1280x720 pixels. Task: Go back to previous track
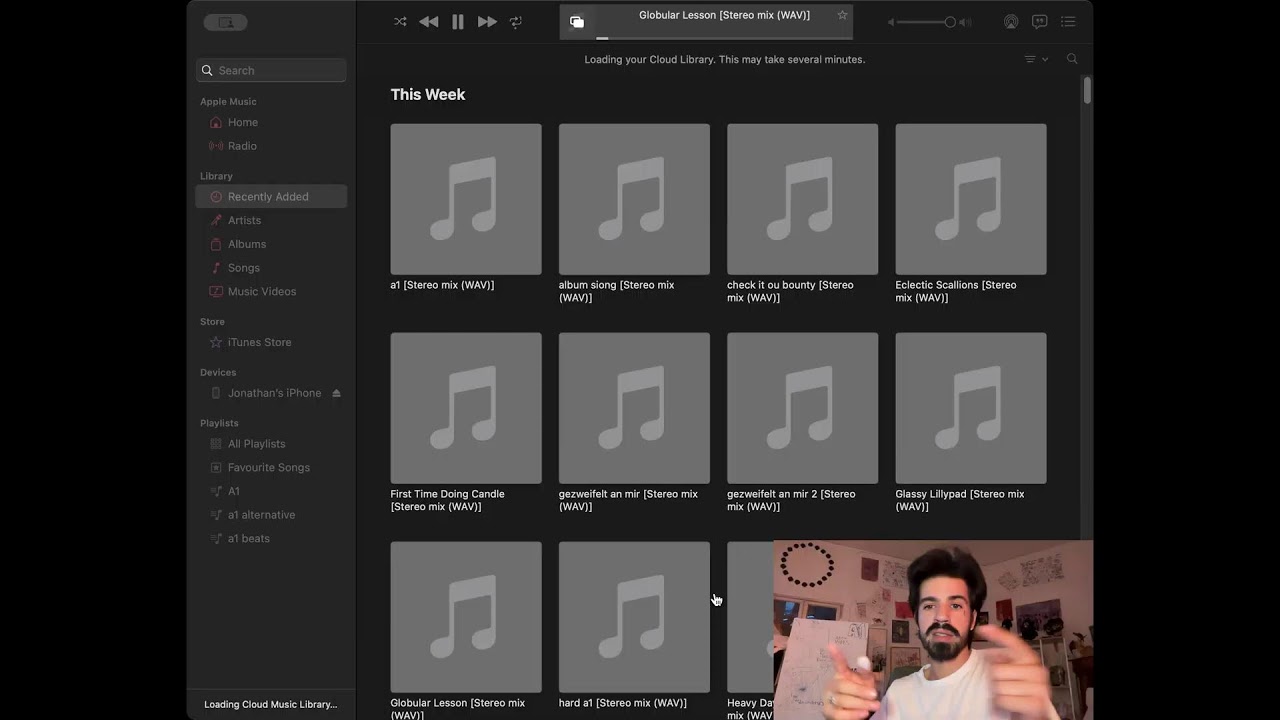[x=429, y=22]
